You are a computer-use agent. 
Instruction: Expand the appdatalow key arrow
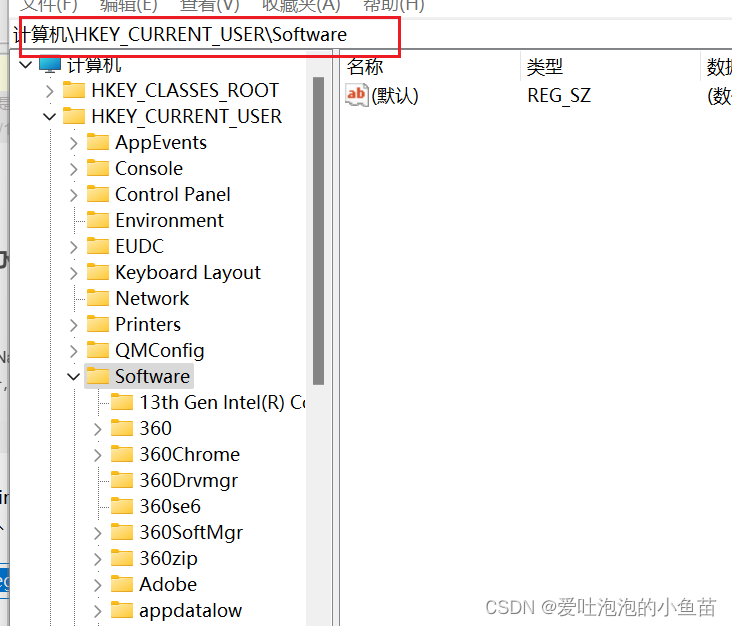pos(98,611)
